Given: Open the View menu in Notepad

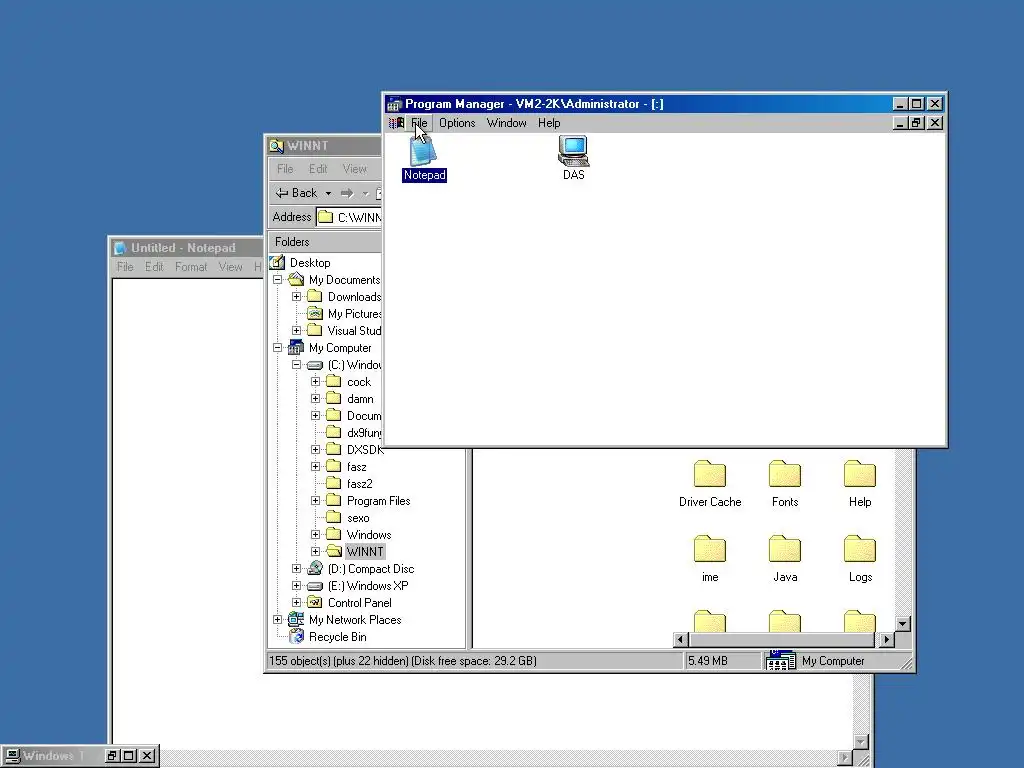Looking at the screenshot, I should tap(231, 266).
